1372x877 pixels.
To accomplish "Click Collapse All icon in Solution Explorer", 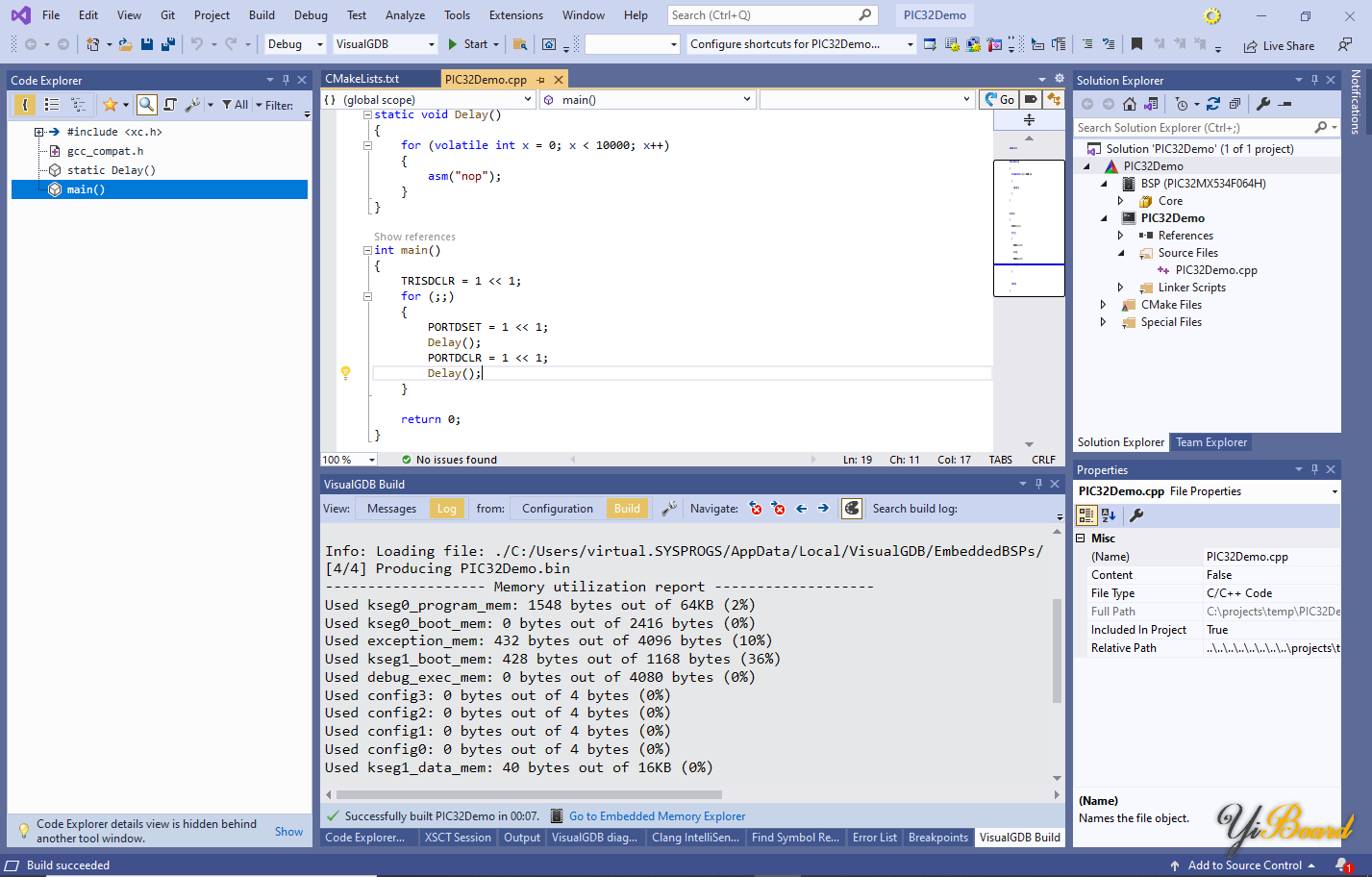I will click(1235, 104).
